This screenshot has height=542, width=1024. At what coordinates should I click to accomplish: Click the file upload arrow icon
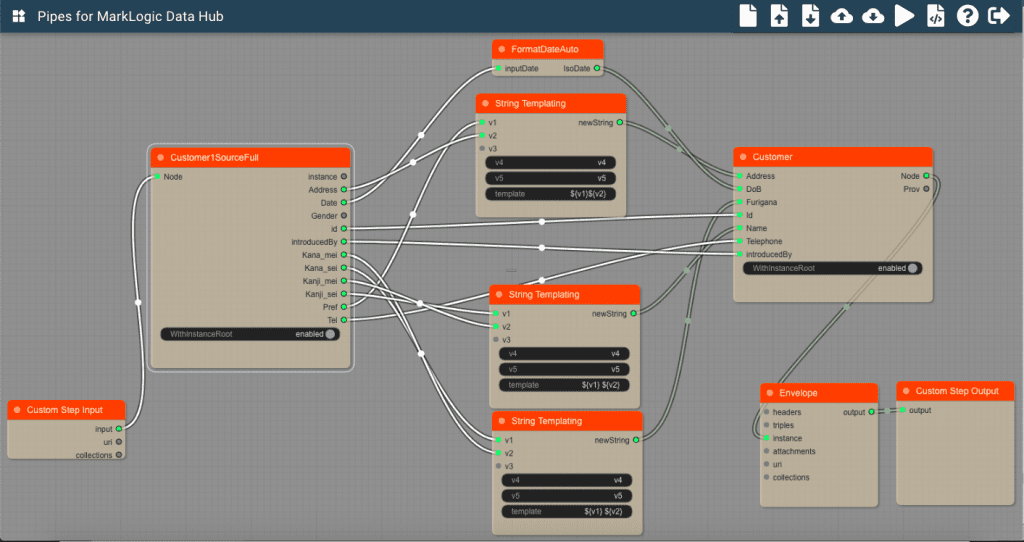pos(779,16)
